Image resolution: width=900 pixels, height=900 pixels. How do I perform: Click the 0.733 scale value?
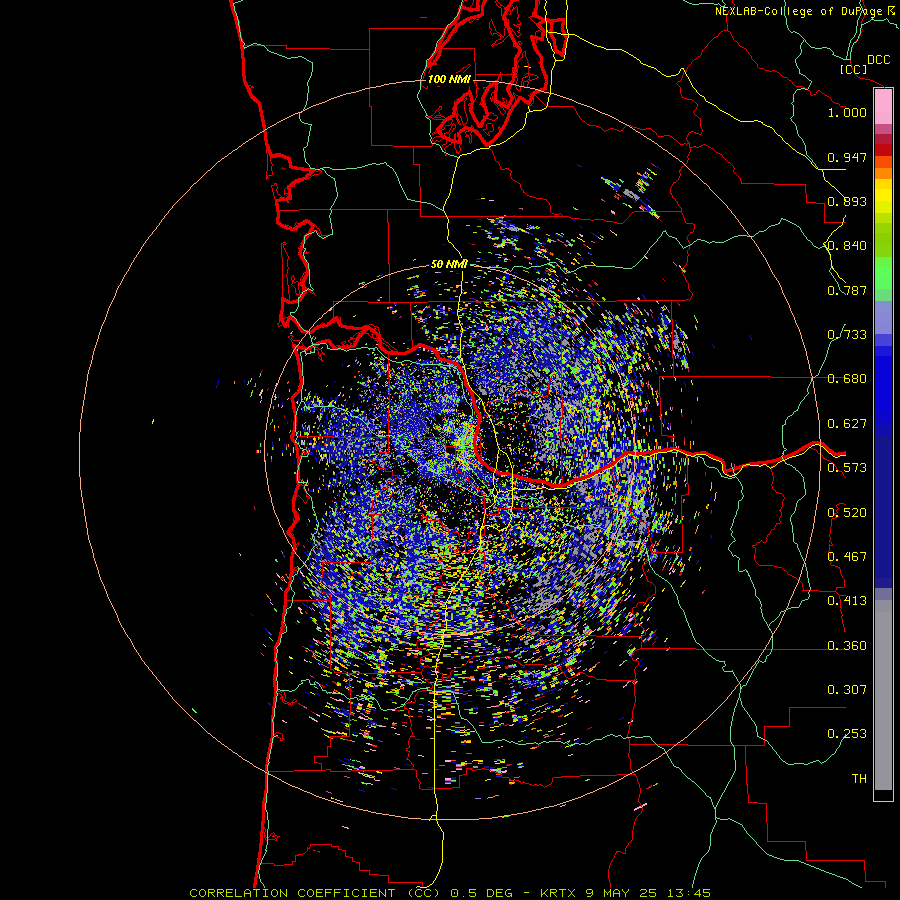[847, 335]
